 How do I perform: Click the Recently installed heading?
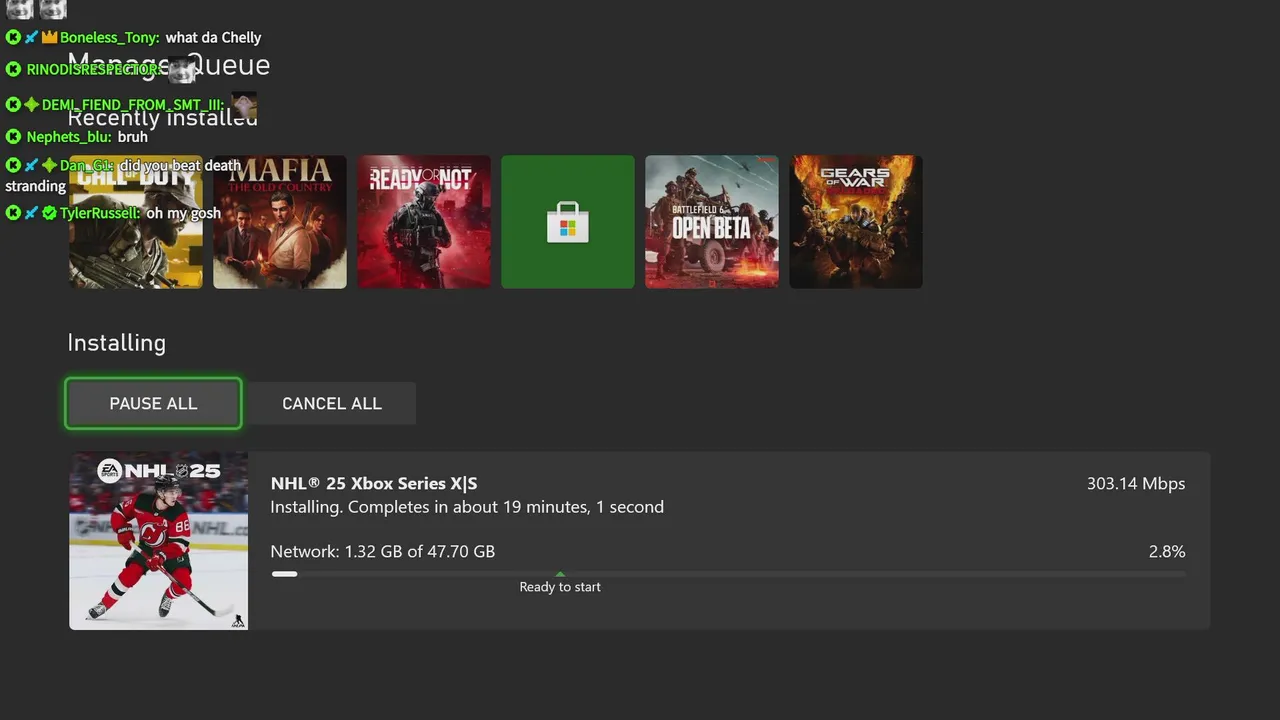[x=162, y=118]
